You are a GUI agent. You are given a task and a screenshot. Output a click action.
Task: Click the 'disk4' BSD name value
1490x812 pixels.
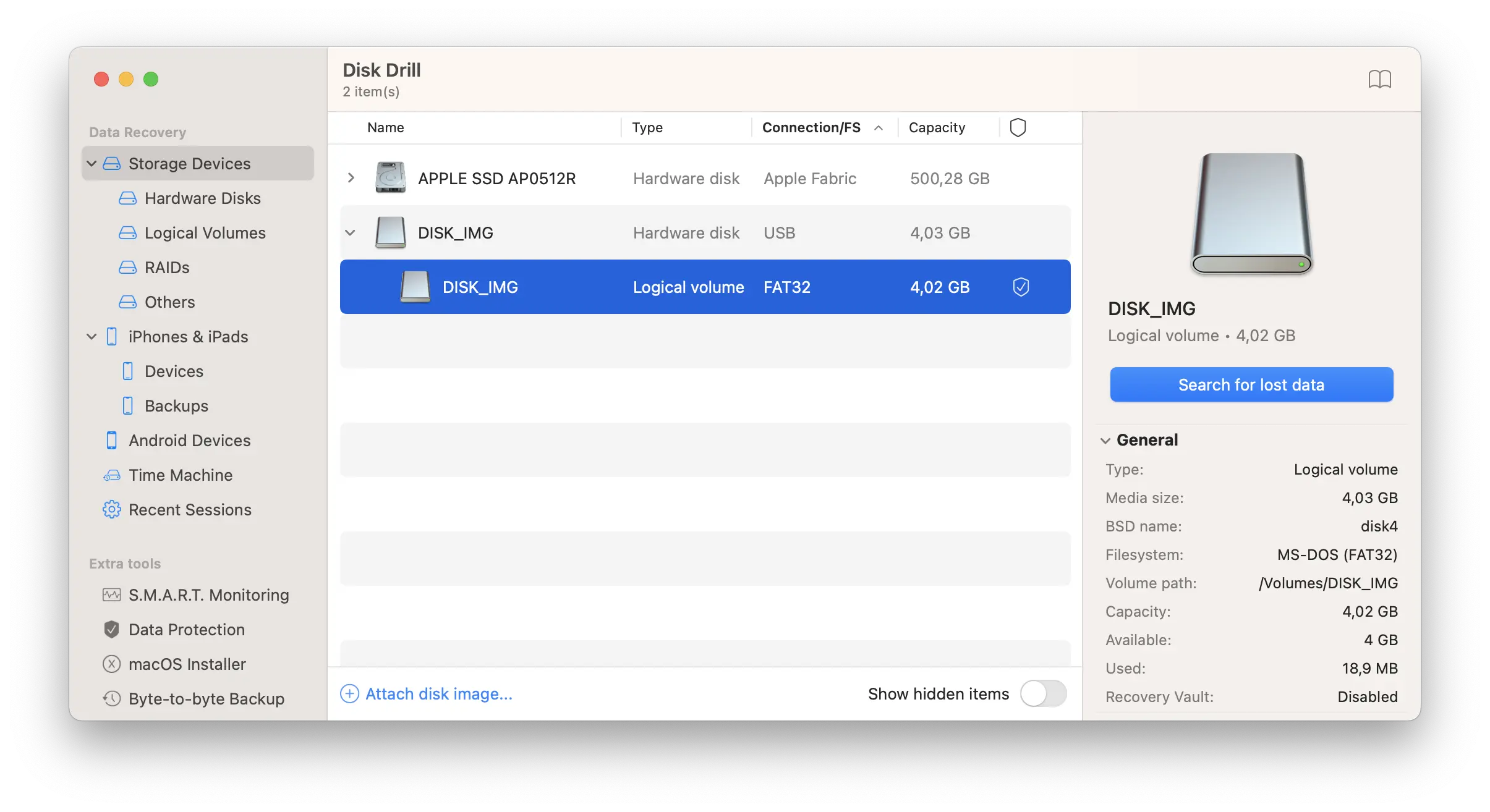pos(1379,526)
